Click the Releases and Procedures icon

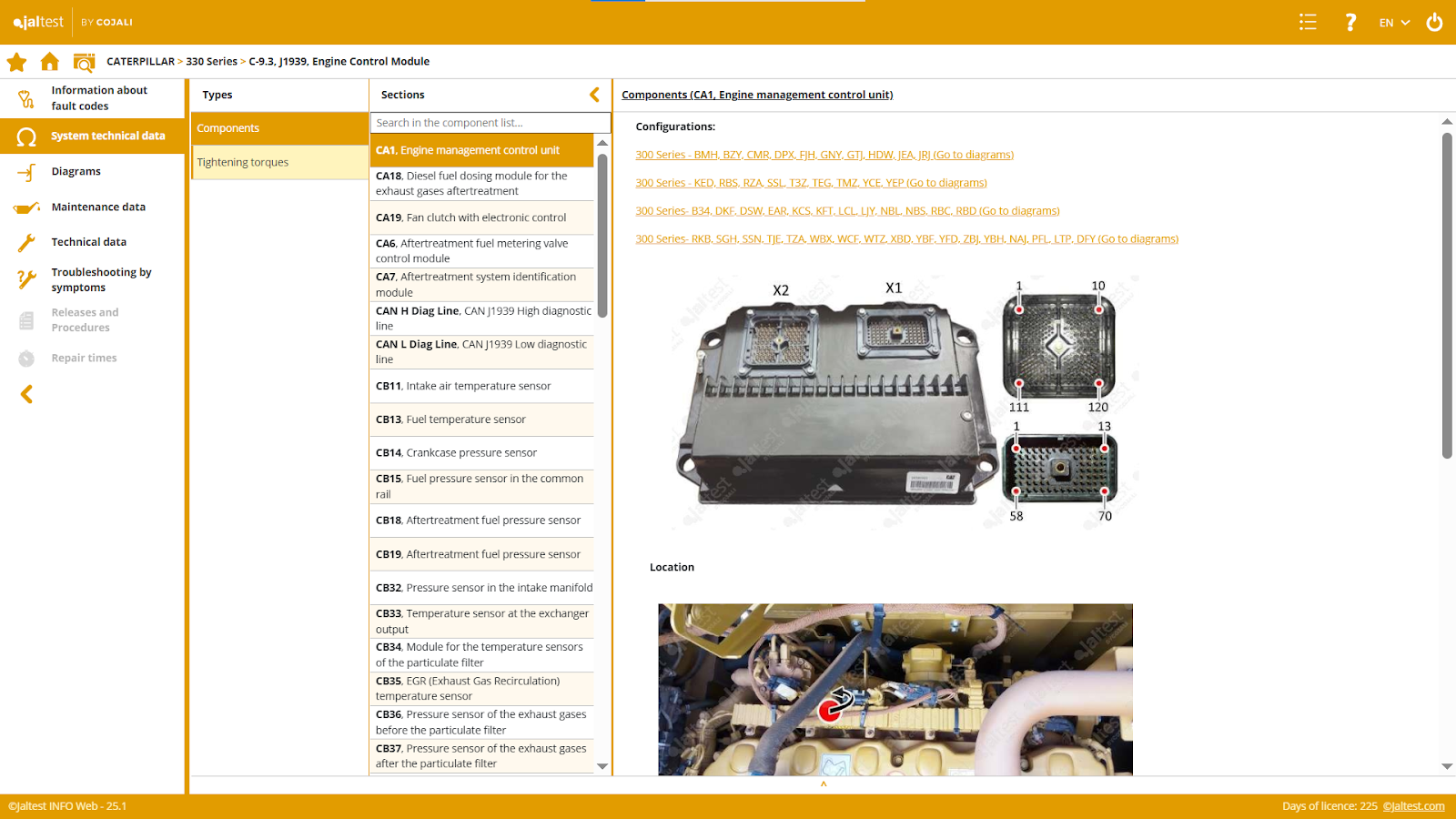[26, 320]
